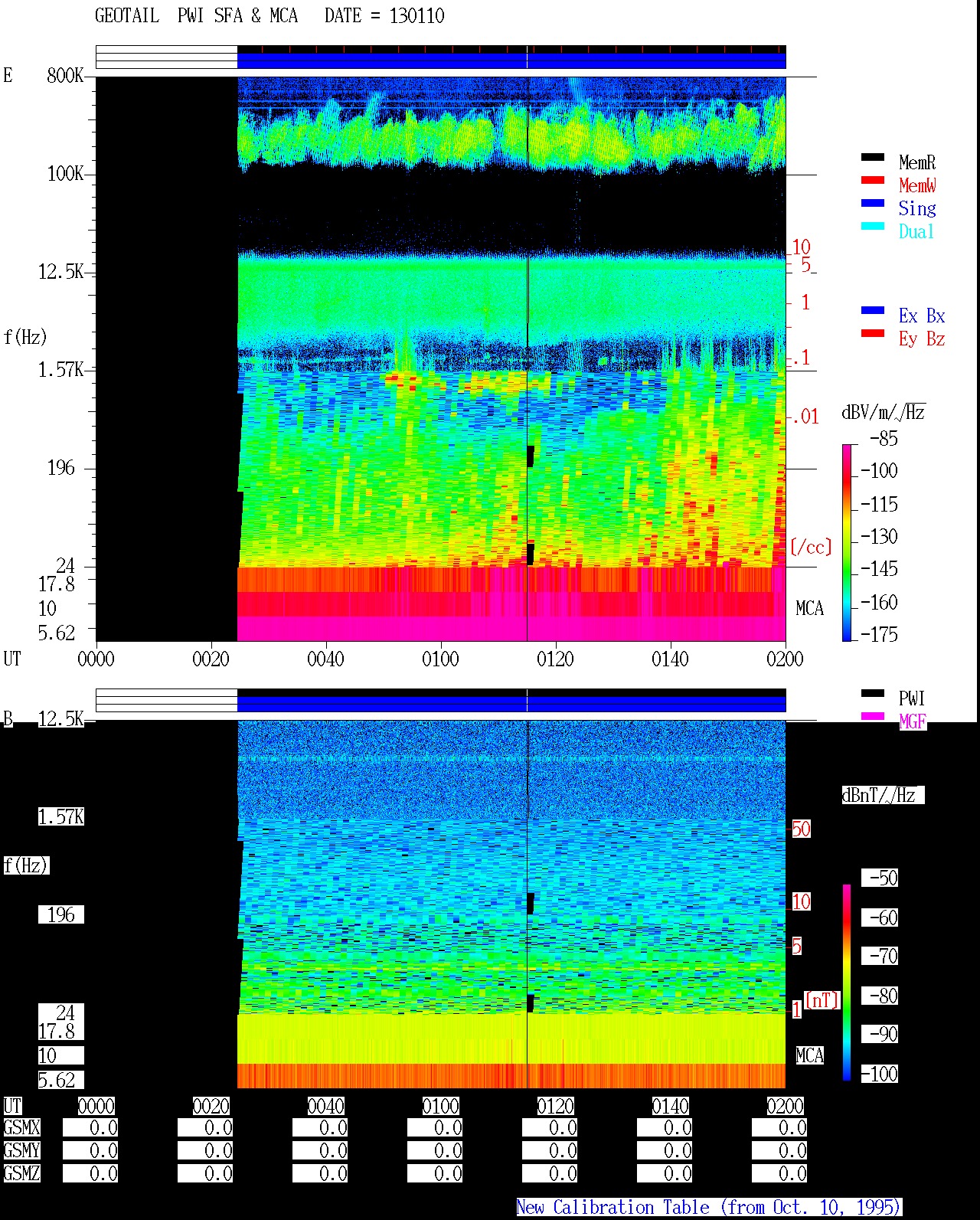
Task: Click the 1.57K label on B panel
Action: [x=61, y=816]
